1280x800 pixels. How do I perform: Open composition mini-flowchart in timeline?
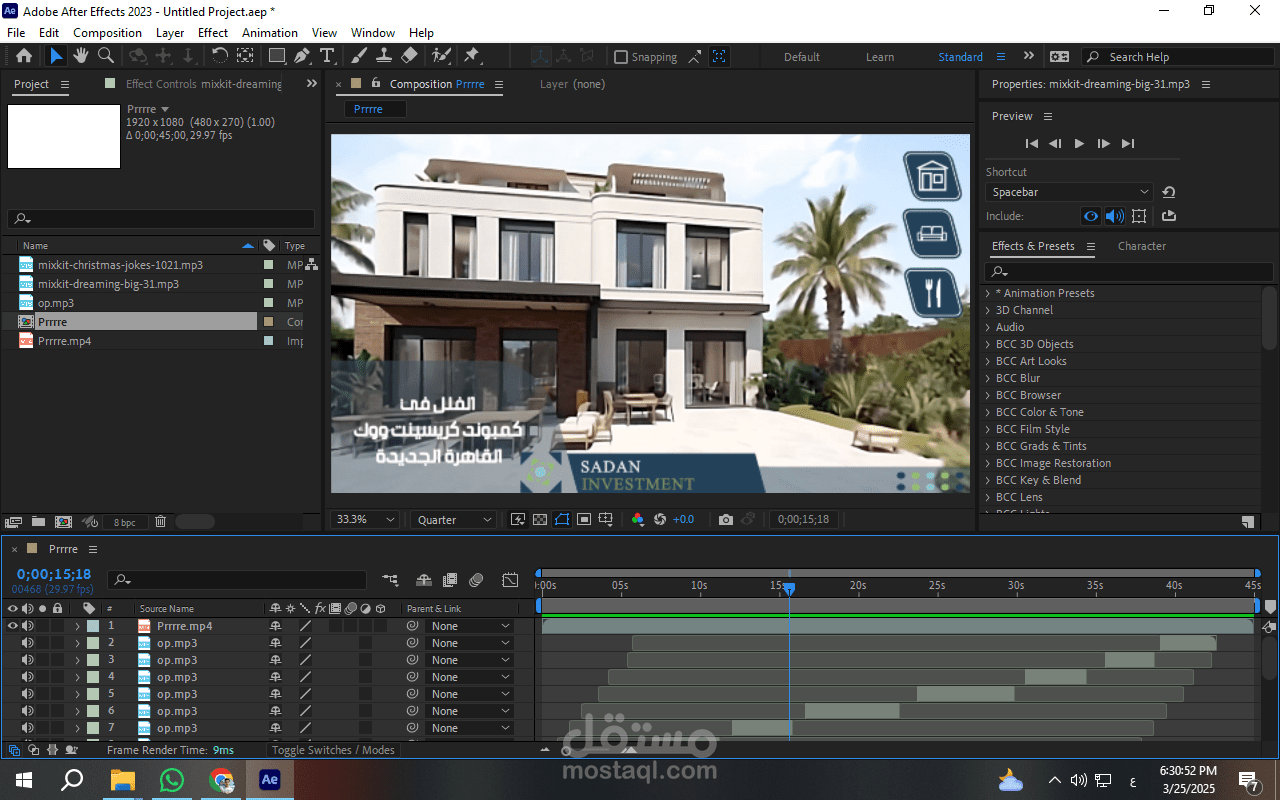[390, 580]
